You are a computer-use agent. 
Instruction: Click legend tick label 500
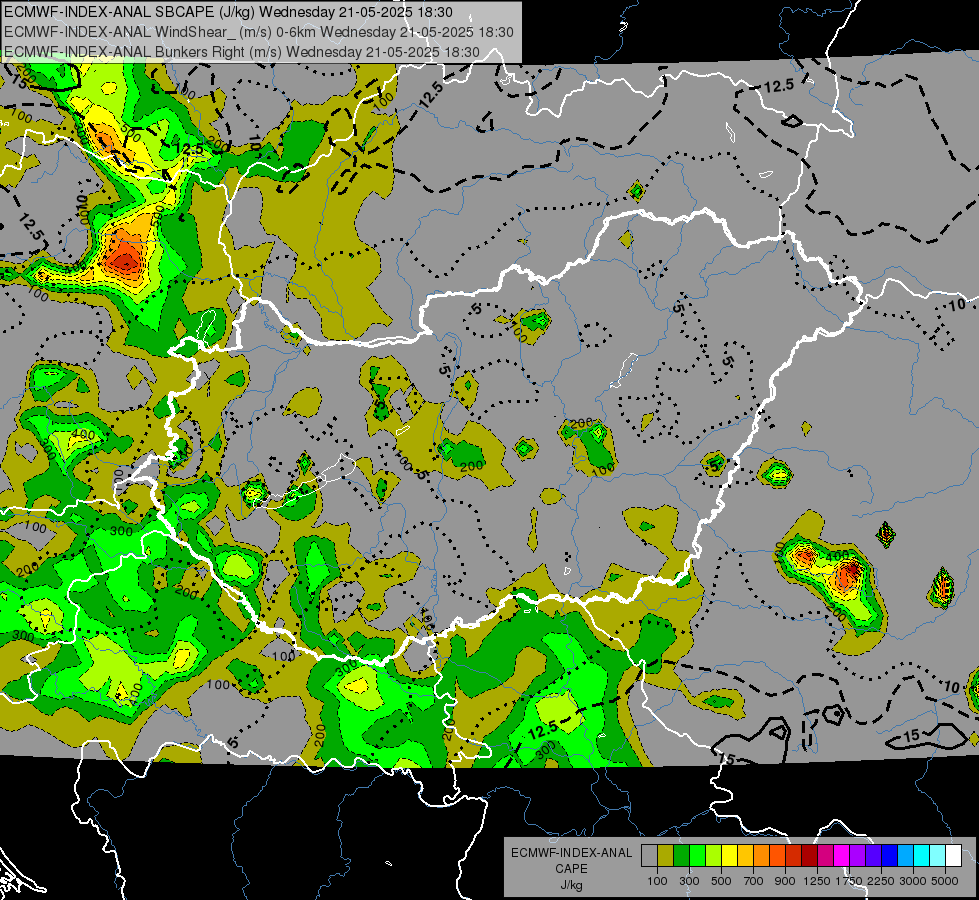click(721, 881)
